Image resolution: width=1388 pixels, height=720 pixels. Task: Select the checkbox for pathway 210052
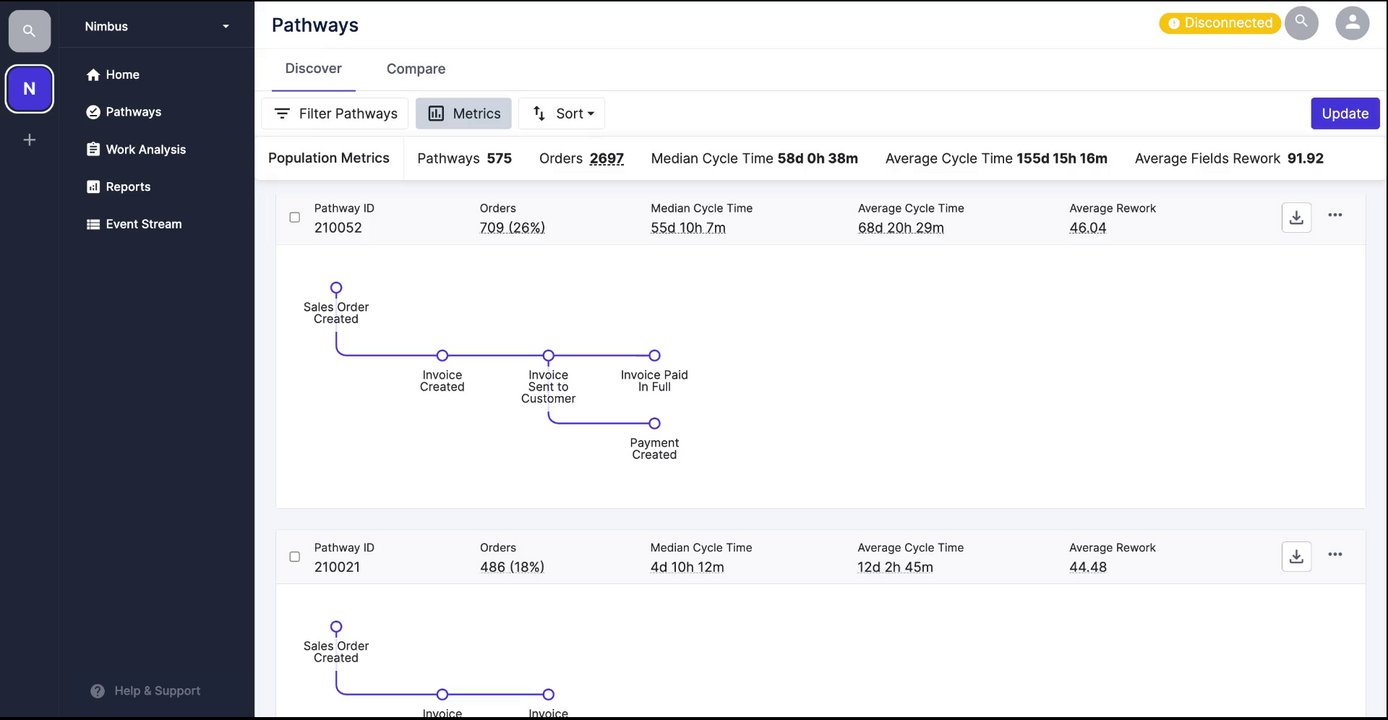pyautogui.click(x=294, y=217)
